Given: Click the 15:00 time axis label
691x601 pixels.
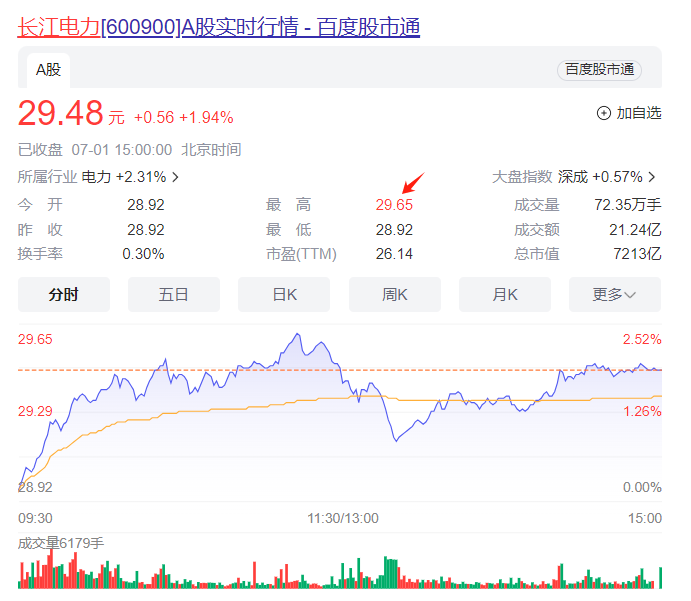Looking at the screenshot, I should point(645,518).
